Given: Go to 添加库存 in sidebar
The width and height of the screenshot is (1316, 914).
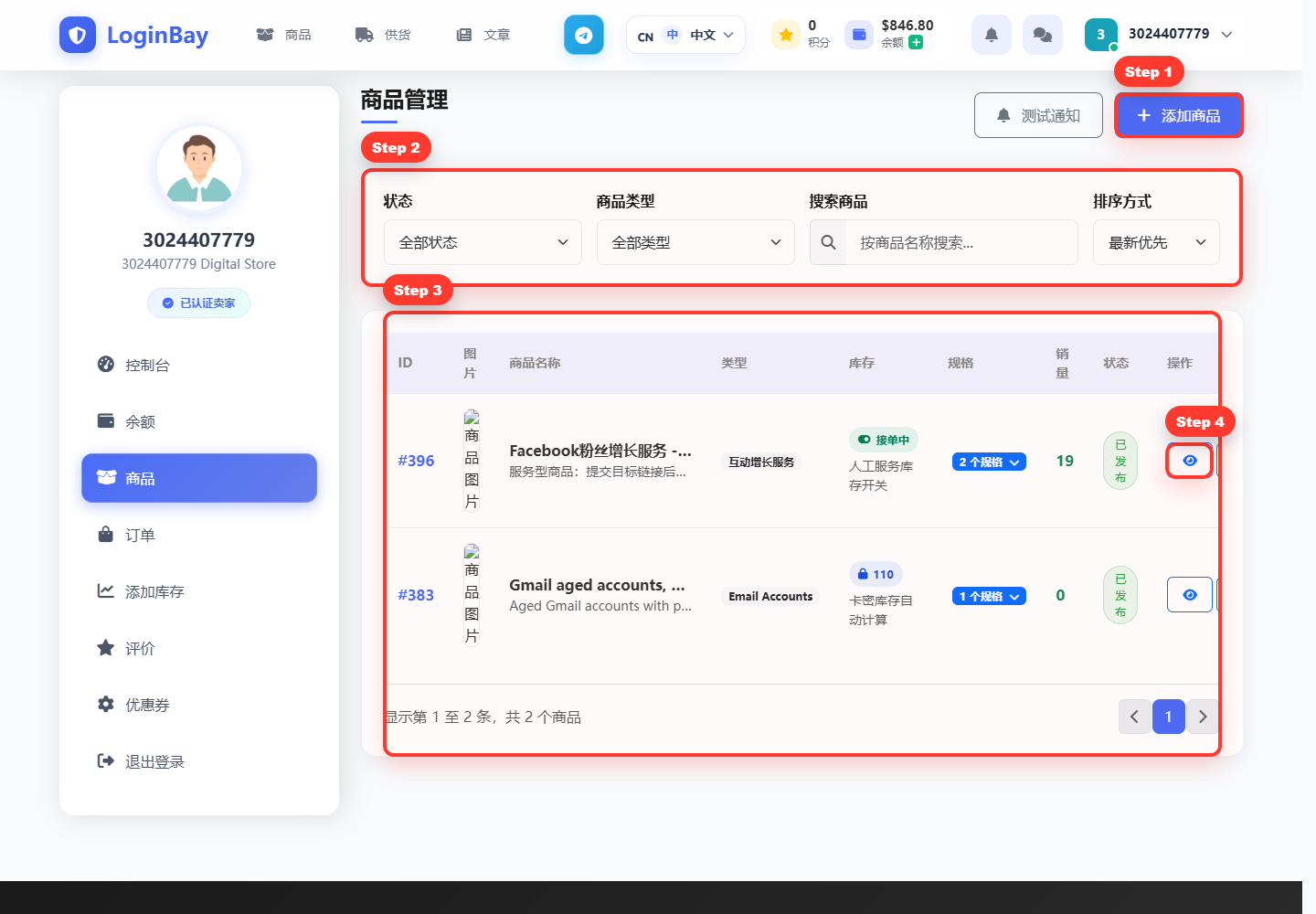Looking at the screenshot, I should [x=199, y=591].
